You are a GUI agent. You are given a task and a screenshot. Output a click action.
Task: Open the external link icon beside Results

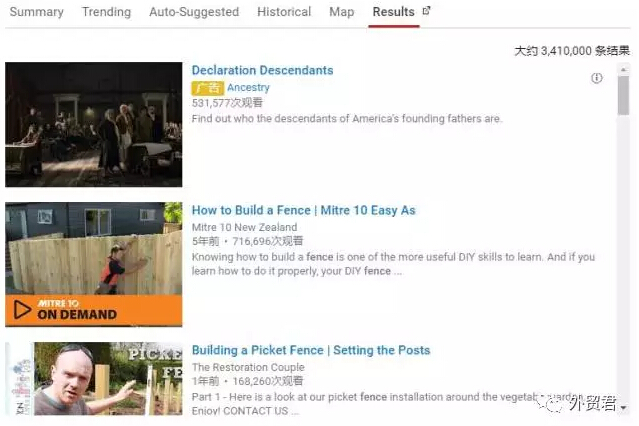point(427,11)
